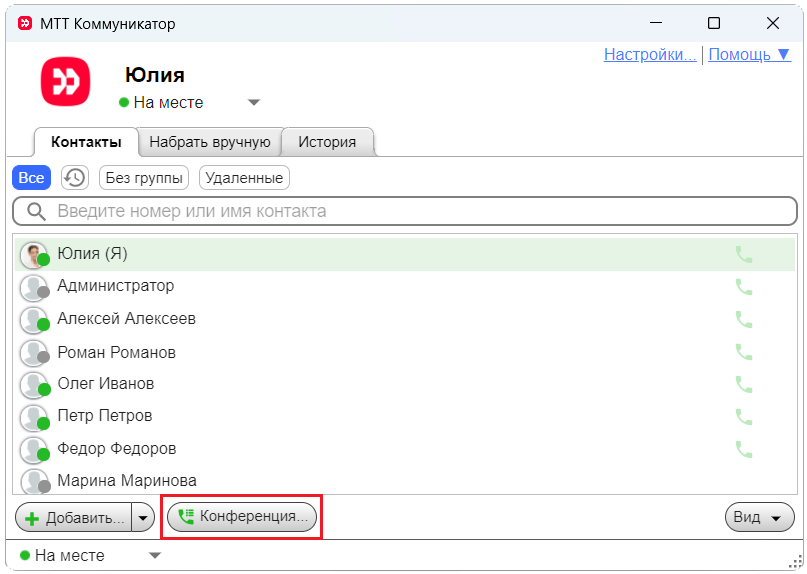The height and width of the screenshot is (574, 807).
Task: Click the call icon next to Администратор
Action: (743, 287)
